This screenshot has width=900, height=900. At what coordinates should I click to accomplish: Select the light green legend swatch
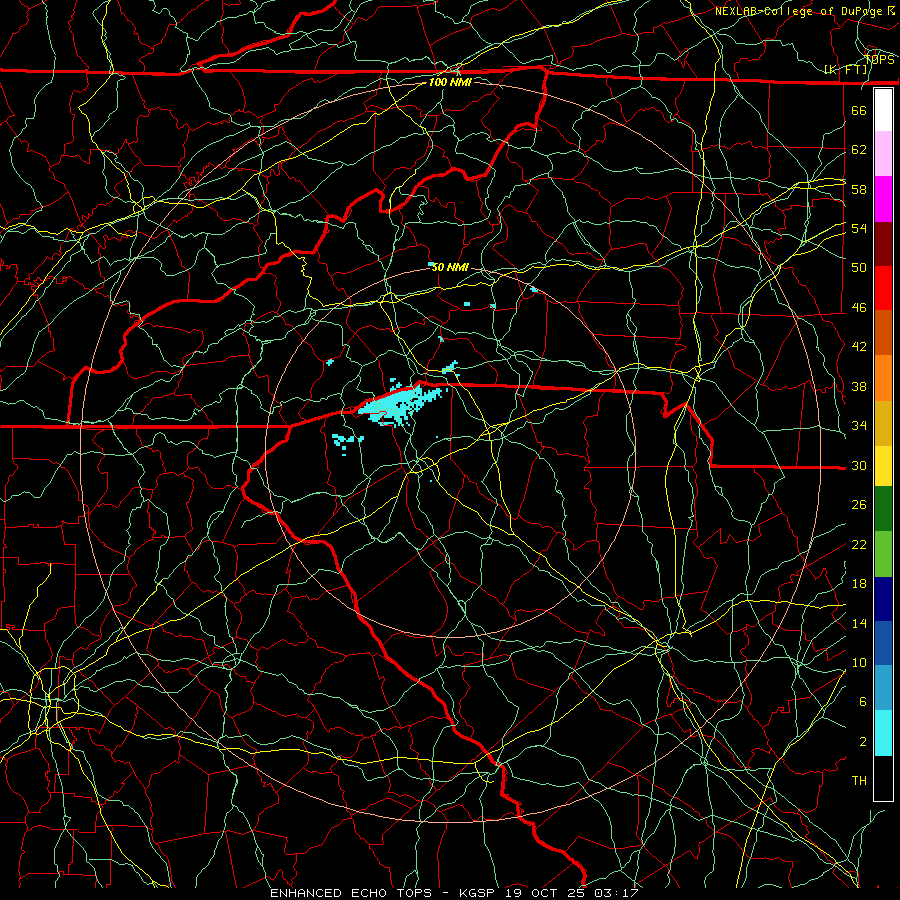[x=883, y=554]
